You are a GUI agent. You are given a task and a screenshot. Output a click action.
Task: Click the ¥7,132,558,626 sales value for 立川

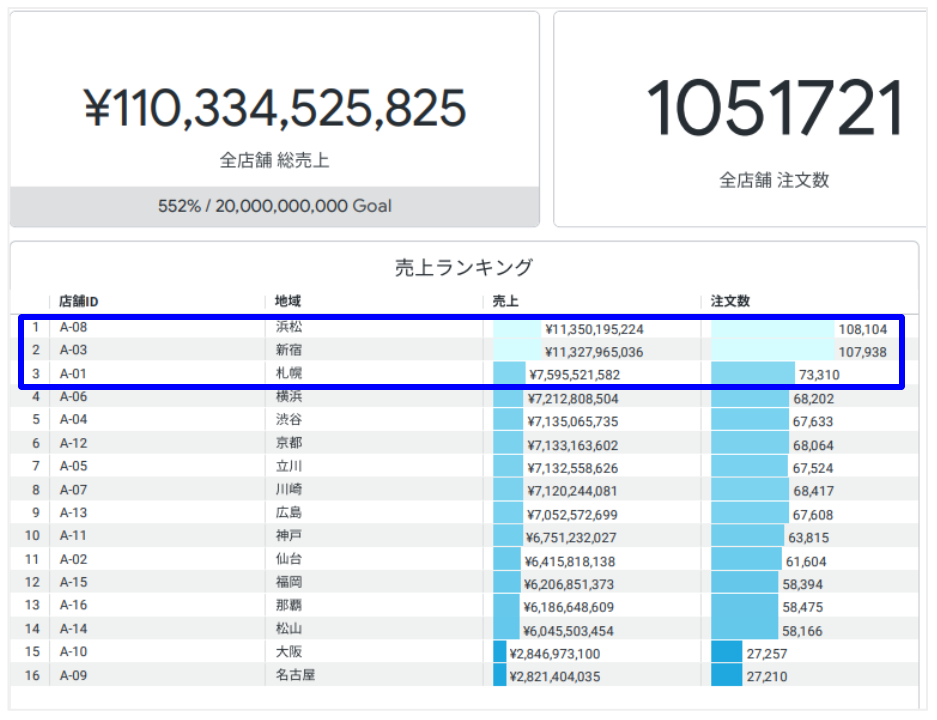(572, 468)
